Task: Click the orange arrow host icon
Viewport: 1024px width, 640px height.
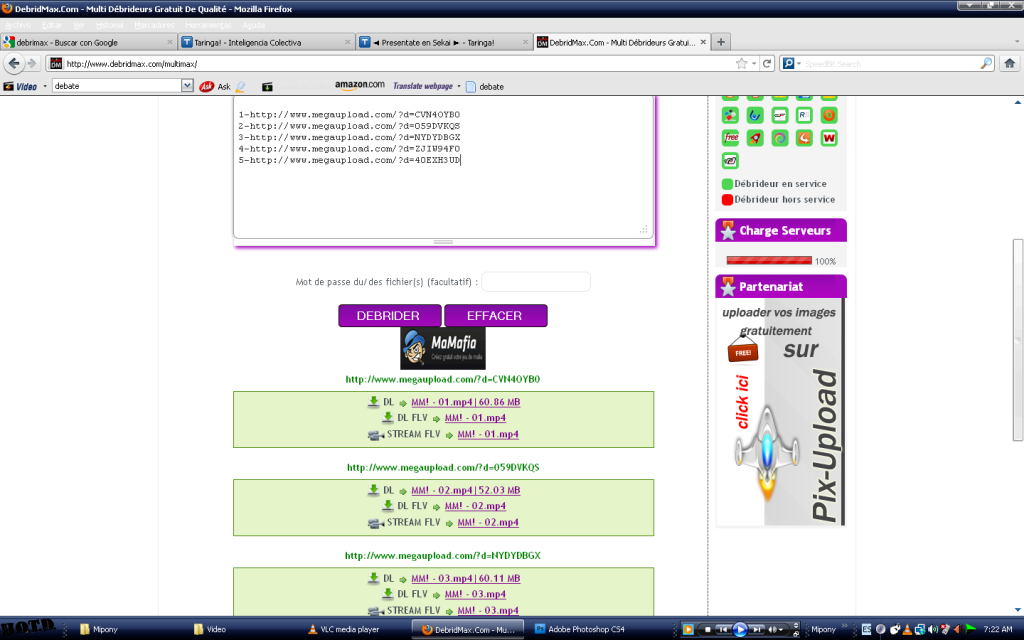Action: pyautogui.click(x=804, y=138)
